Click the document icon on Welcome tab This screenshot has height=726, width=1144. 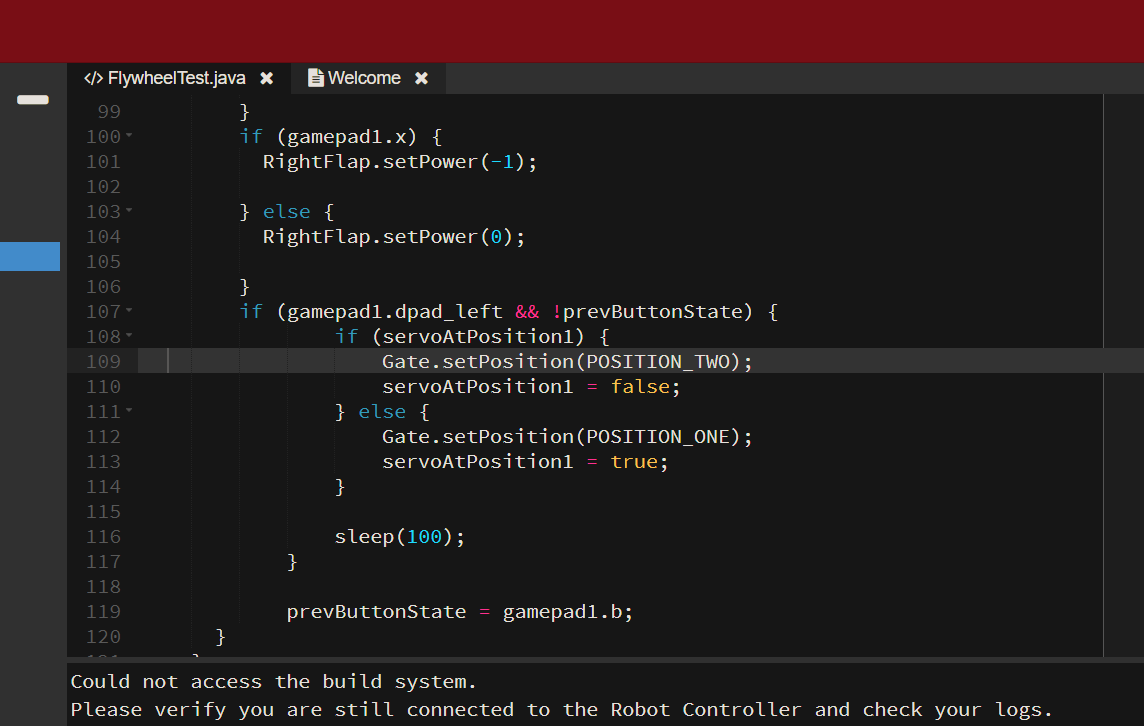point(316,78)
